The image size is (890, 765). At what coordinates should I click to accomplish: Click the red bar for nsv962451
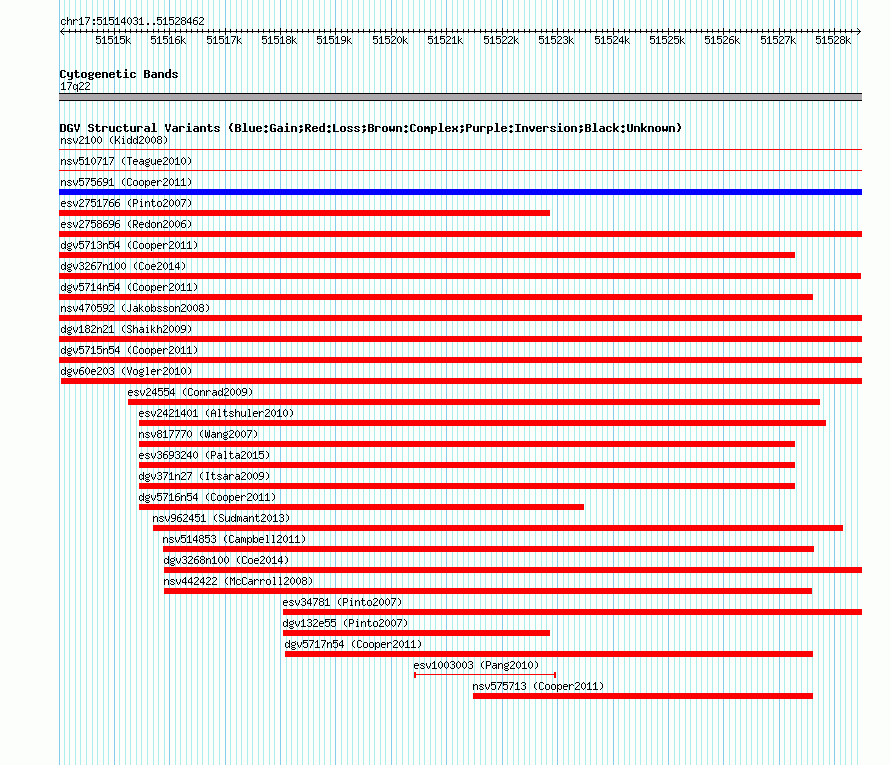pos(498,528)
